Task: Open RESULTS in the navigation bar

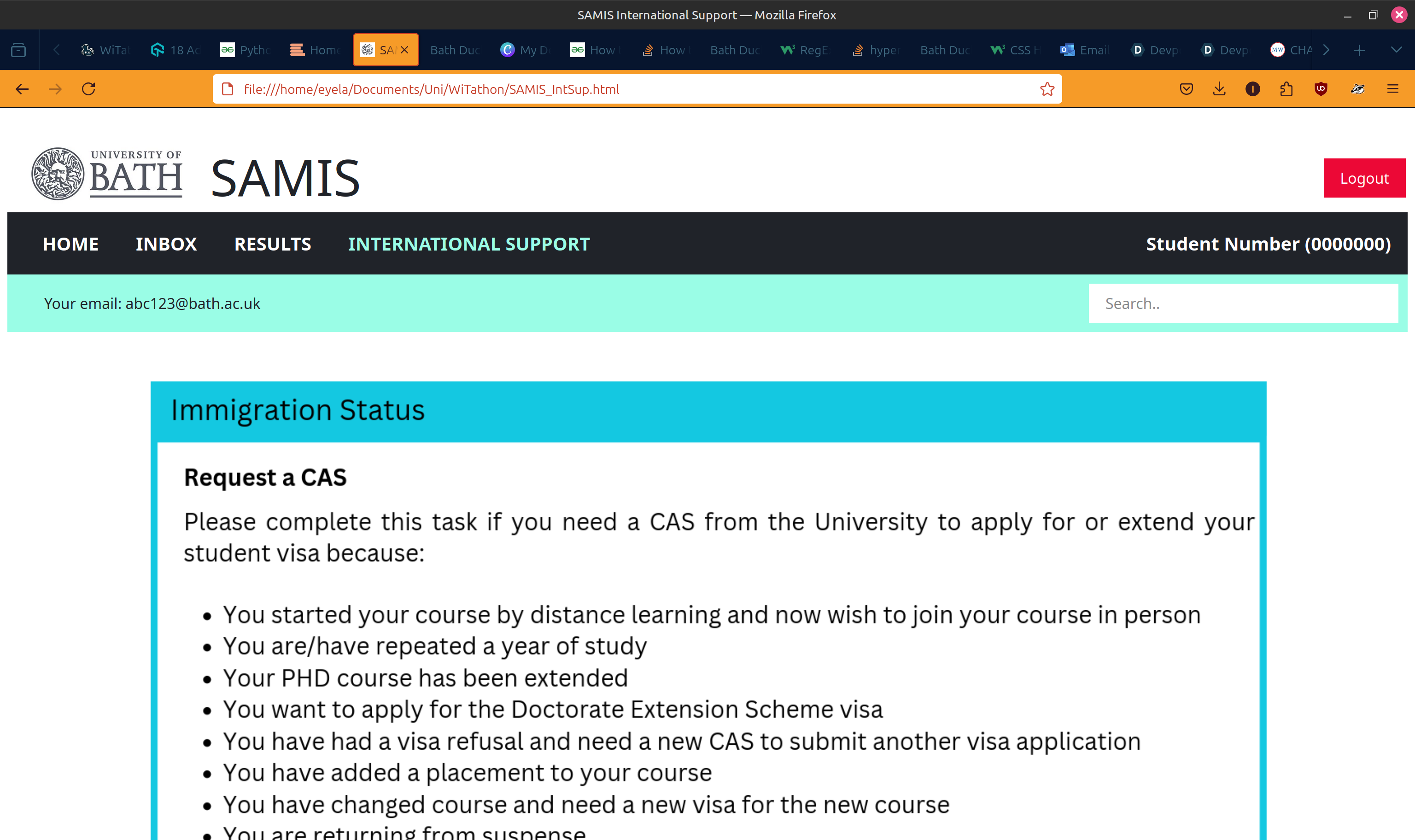Action: pos(272,244)
